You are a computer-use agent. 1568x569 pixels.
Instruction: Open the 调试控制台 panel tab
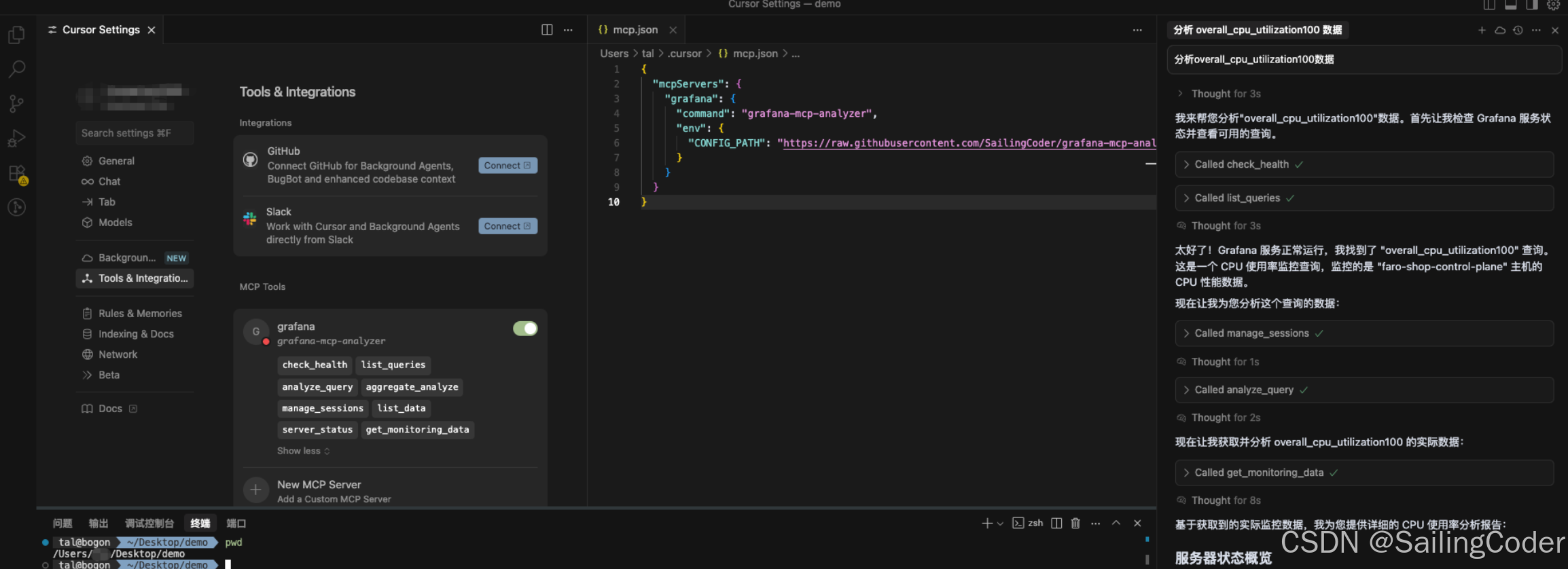[x=149, y=523]
